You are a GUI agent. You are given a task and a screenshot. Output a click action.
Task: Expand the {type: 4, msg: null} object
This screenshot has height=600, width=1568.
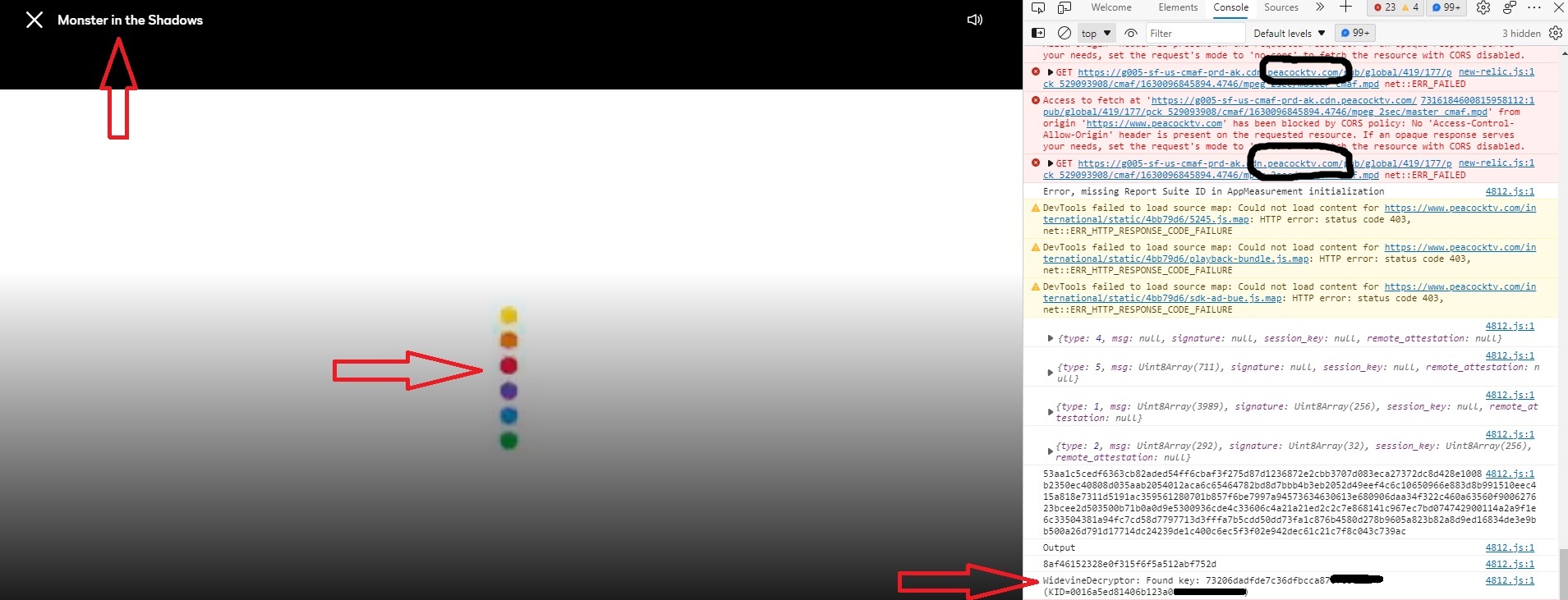point(1050,338)
